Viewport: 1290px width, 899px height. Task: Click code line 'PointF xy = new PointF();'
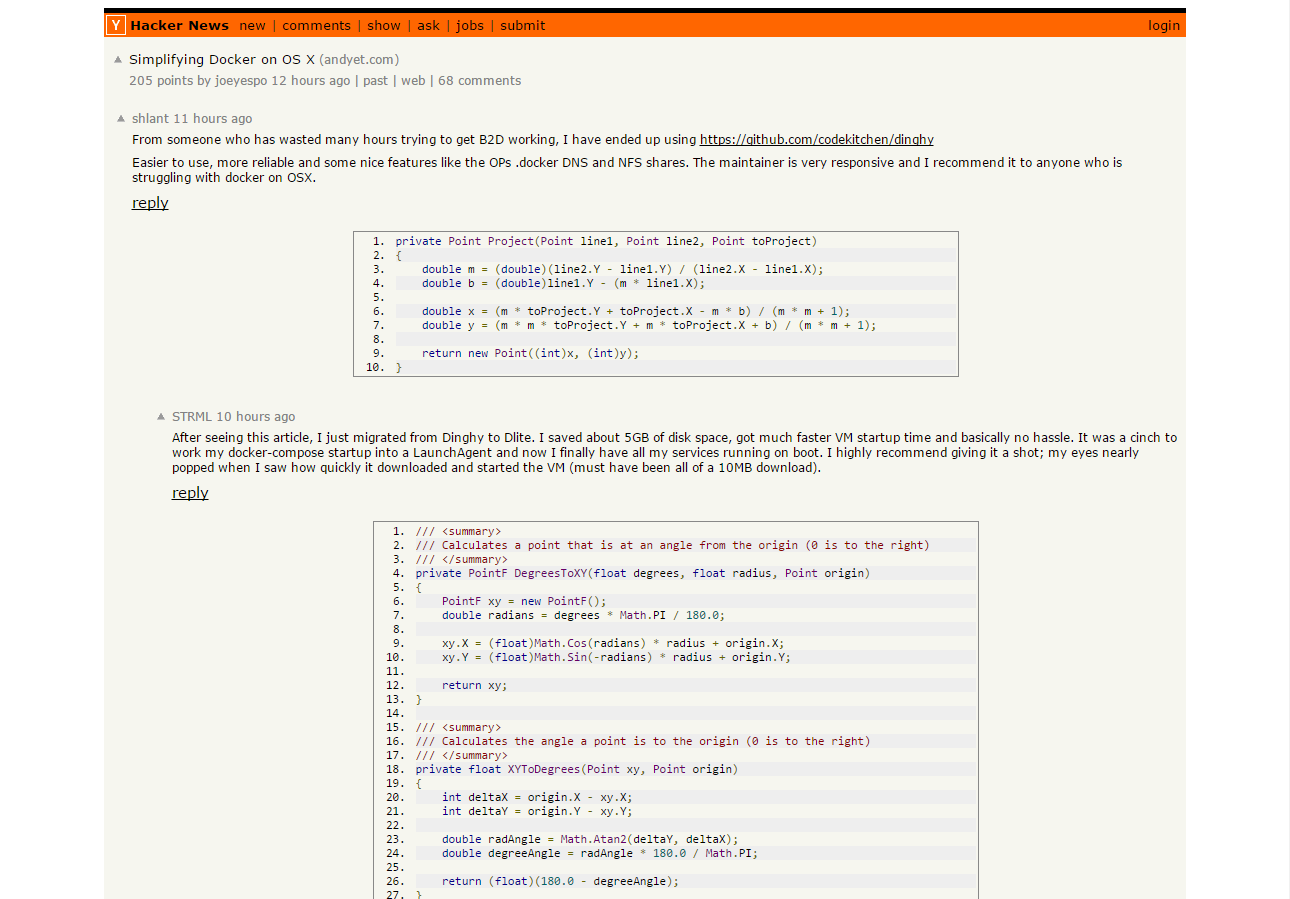tap(524, 601)
